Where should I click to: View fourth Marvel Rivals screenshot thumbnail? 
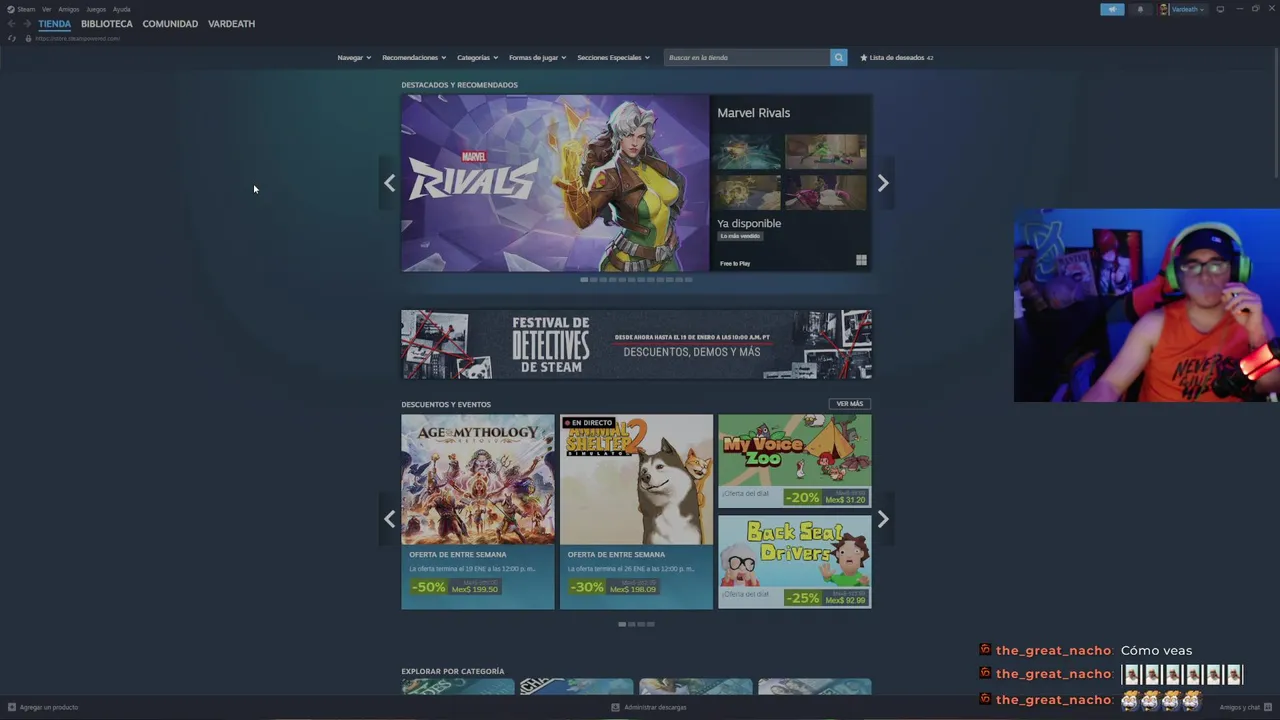coord(826,192)
